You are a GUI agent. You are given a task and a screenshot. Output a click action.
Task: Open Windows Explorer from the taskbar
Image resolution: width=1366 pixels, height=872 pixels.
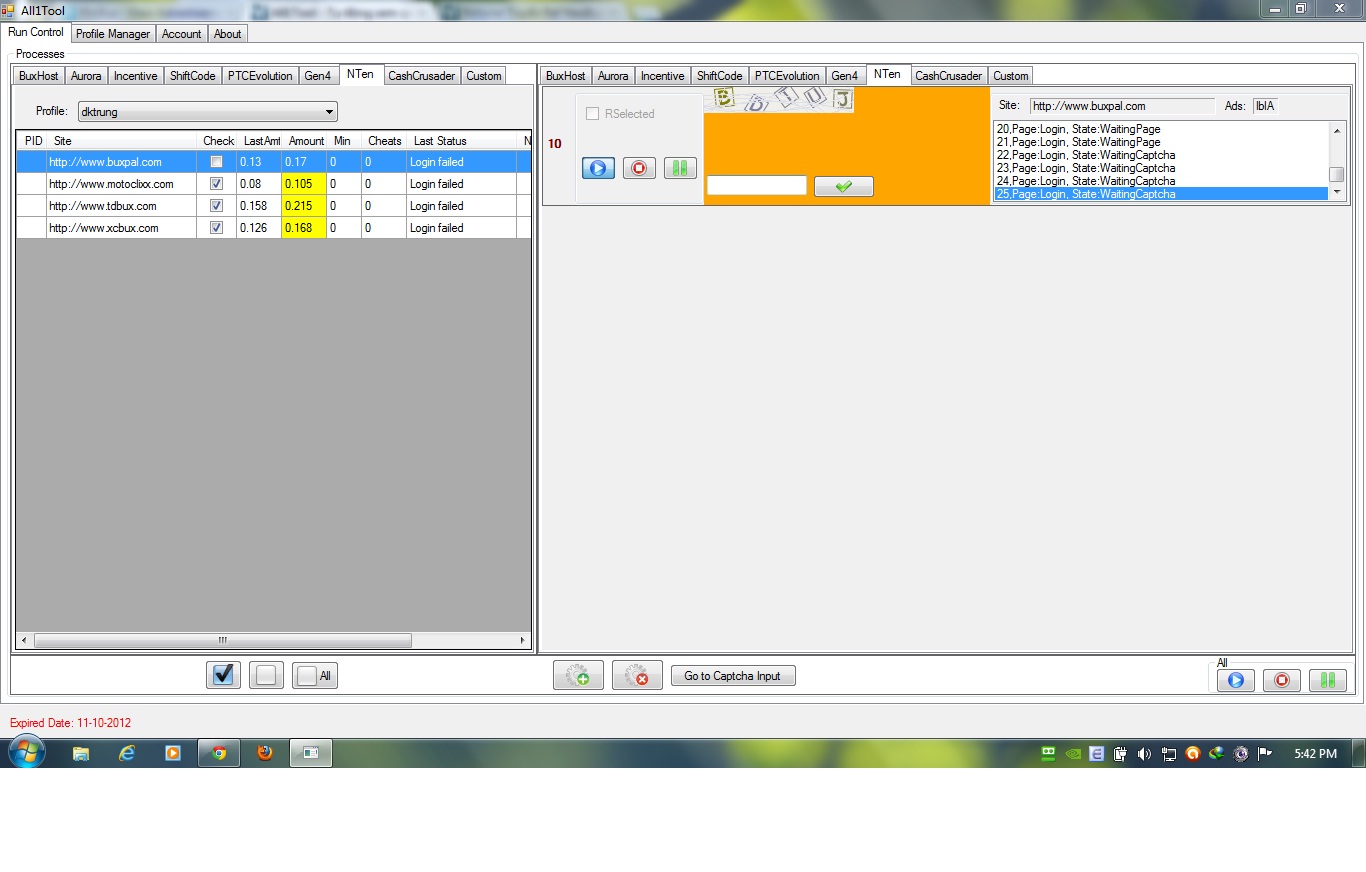click(x=81, y=753)
